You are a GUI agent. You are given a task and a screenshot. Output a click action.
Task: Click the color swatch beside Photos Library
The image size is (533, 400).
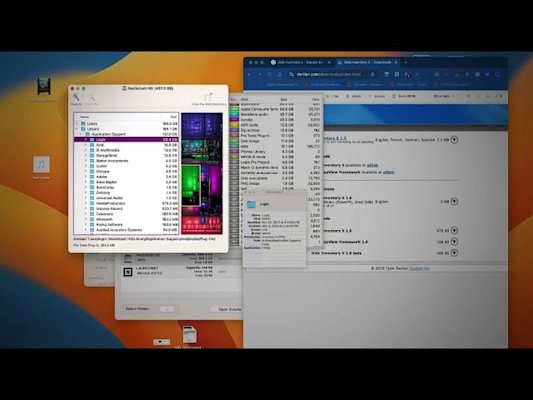[x=235, y=152]
